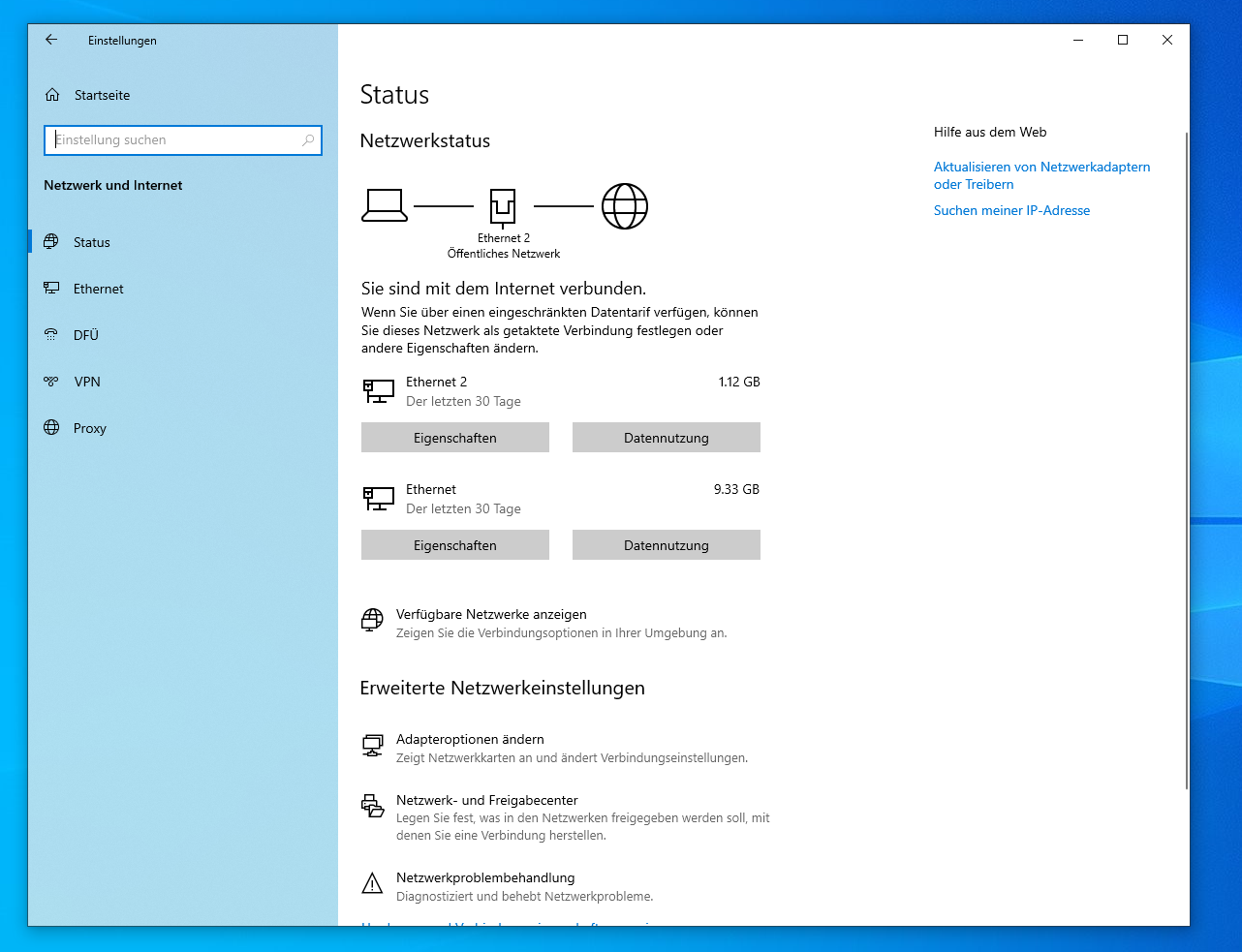
Task: Click the 1.12 GB usage value
Action: (x=739, y=382)
